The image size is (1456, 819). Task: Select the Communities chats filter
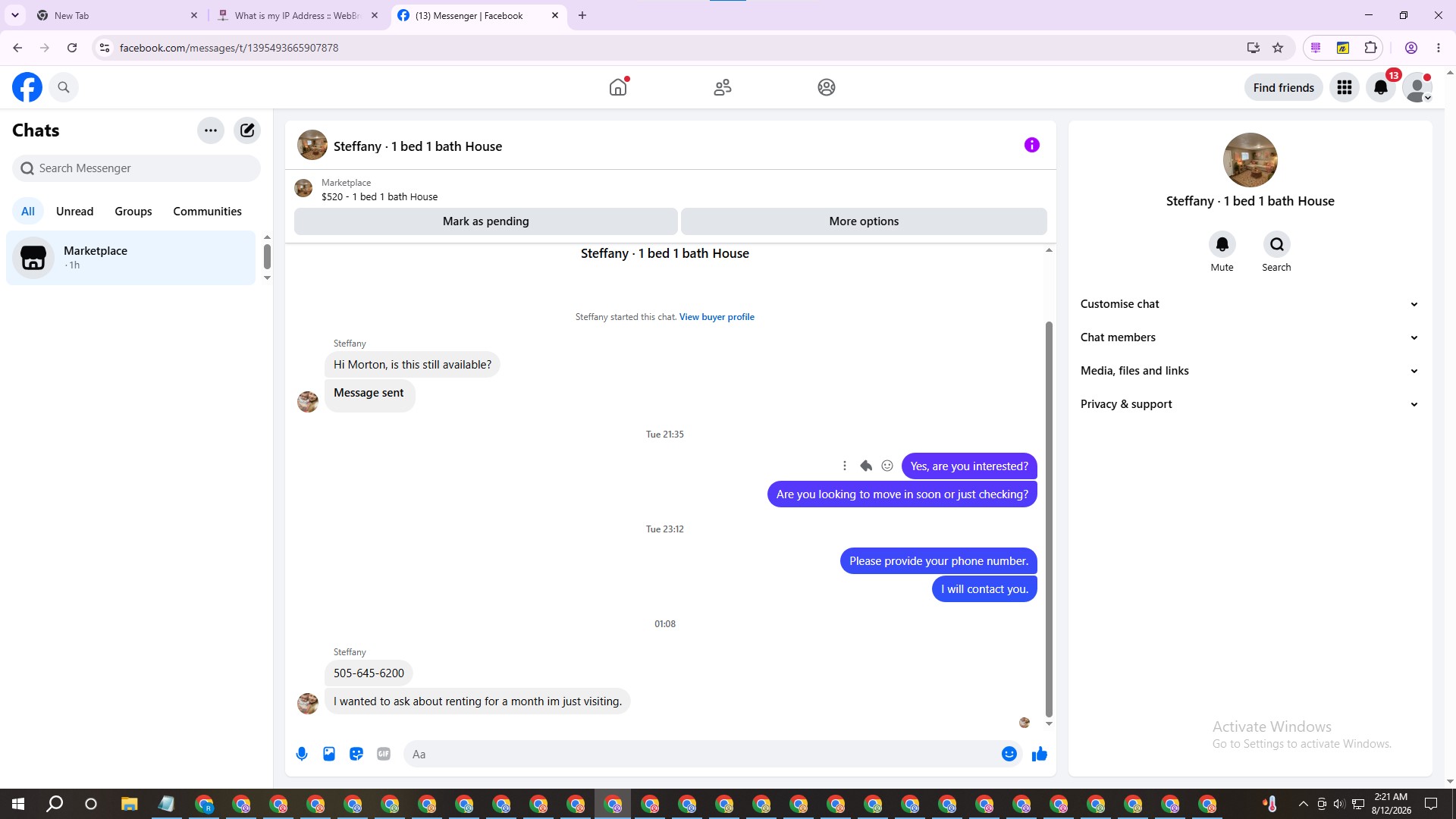[207, 212]
